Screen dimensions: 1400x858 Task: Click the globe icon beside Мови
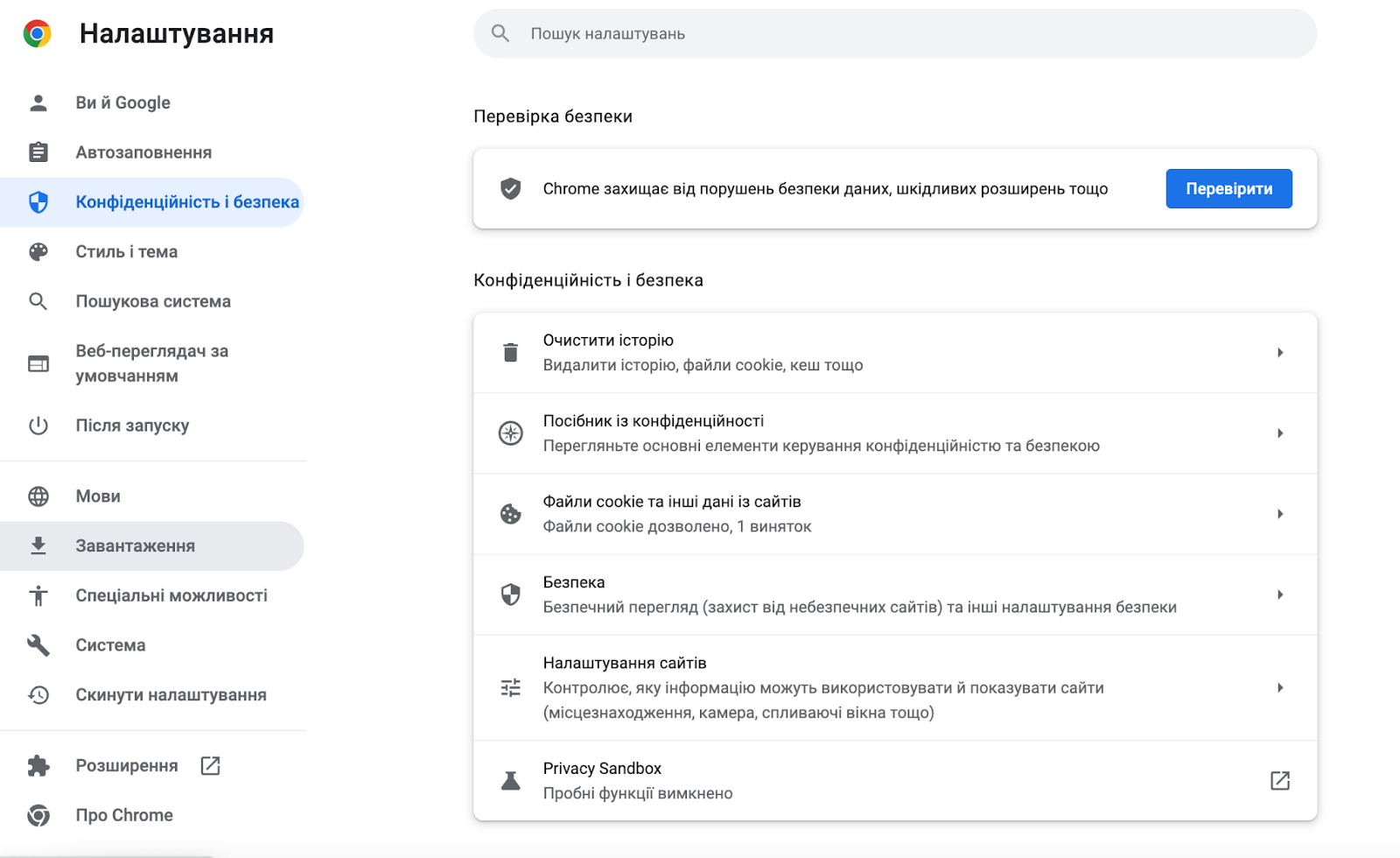(38, 496)
